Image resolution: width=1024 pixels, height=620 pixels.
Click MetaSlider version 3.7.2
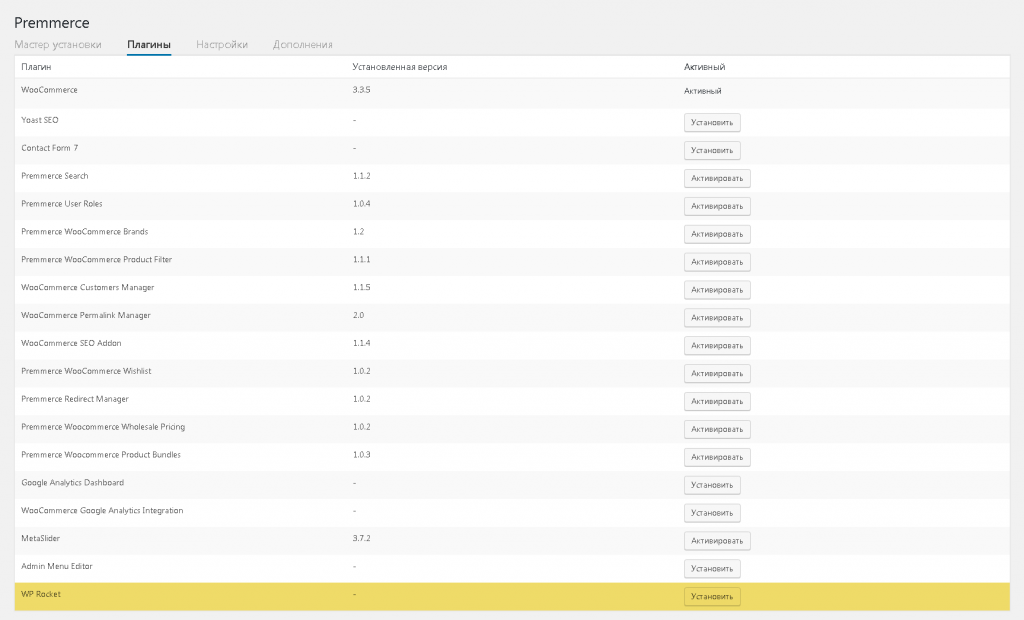361,538
